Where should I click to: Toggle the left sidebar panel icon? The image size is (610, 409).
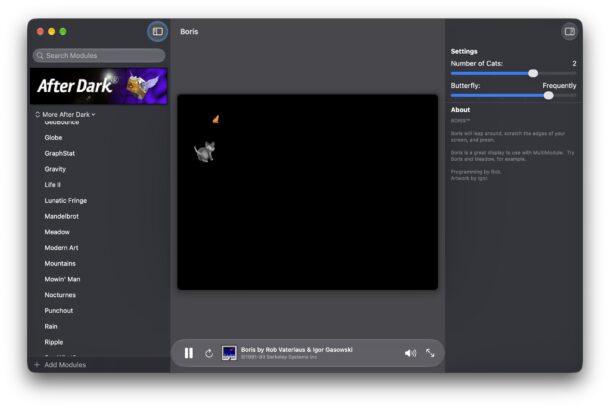coord(158,32)
